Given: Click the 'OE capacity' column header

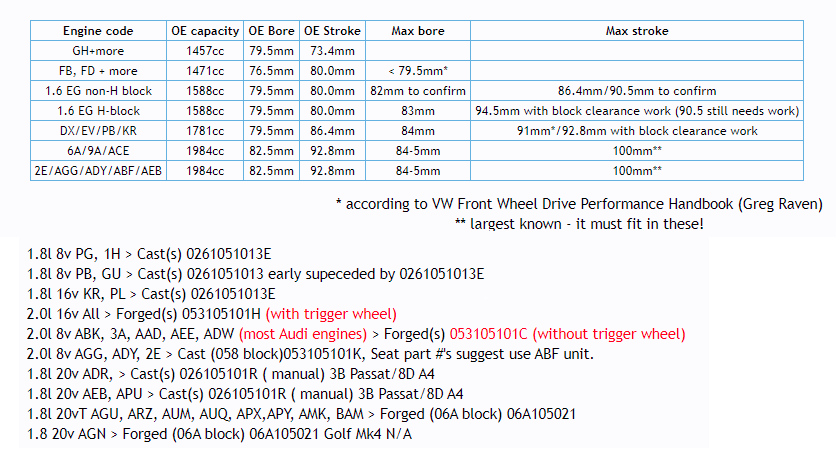Looking at the screenshot, I should coord(205,31).
